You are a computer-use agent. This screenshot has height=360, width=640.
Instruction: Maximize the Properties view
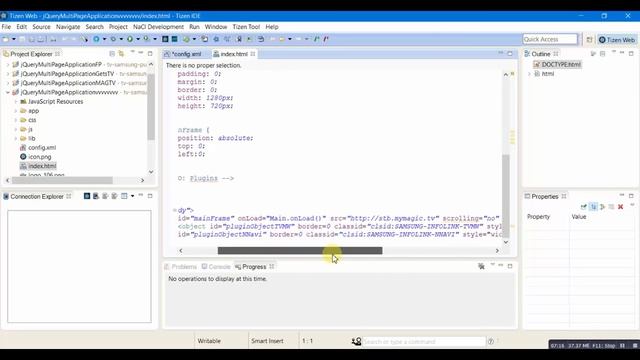(631, 196)
